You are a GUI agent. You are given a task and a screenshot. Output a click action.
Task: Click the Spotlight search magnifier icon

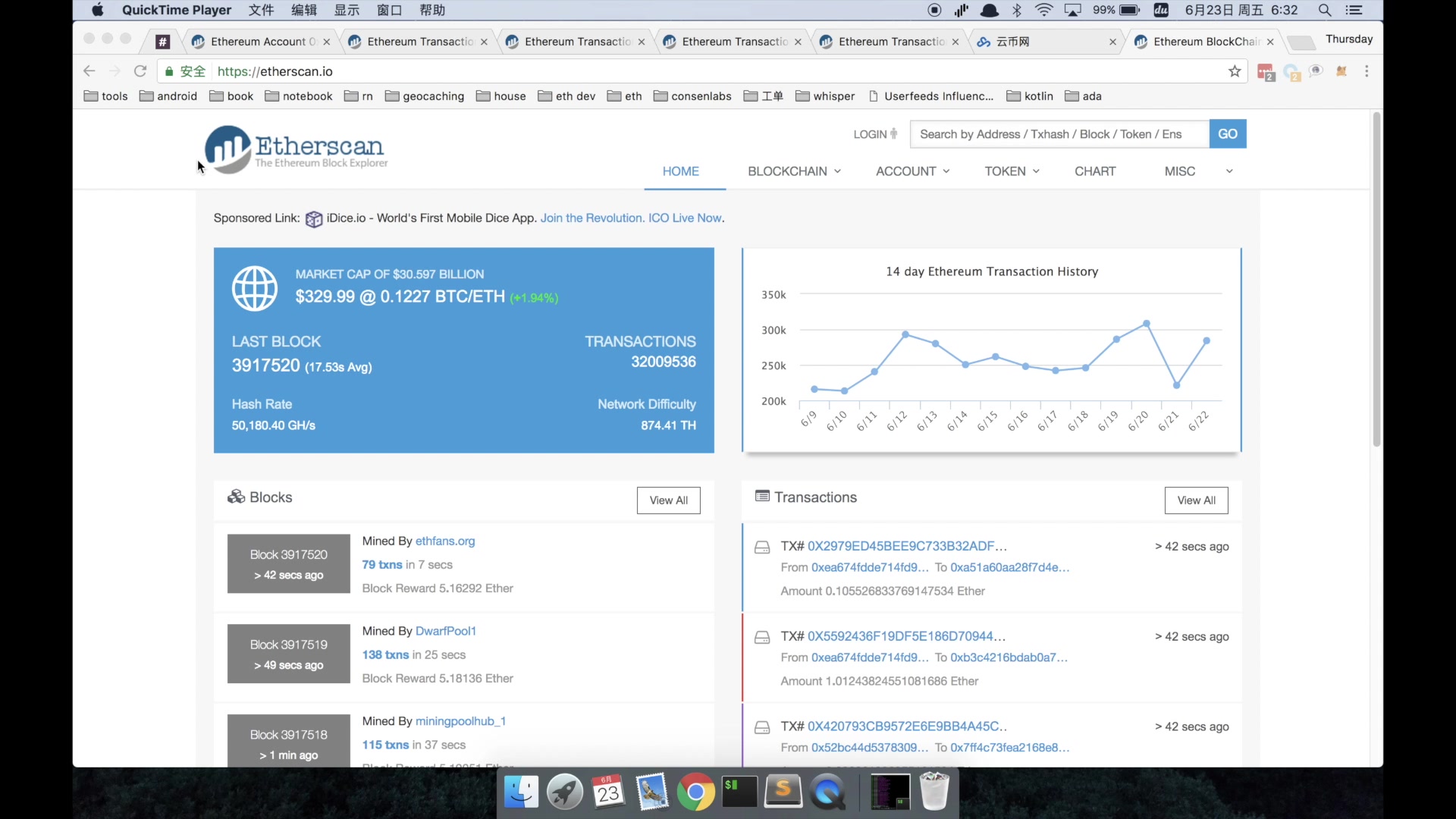[1325, 10]
